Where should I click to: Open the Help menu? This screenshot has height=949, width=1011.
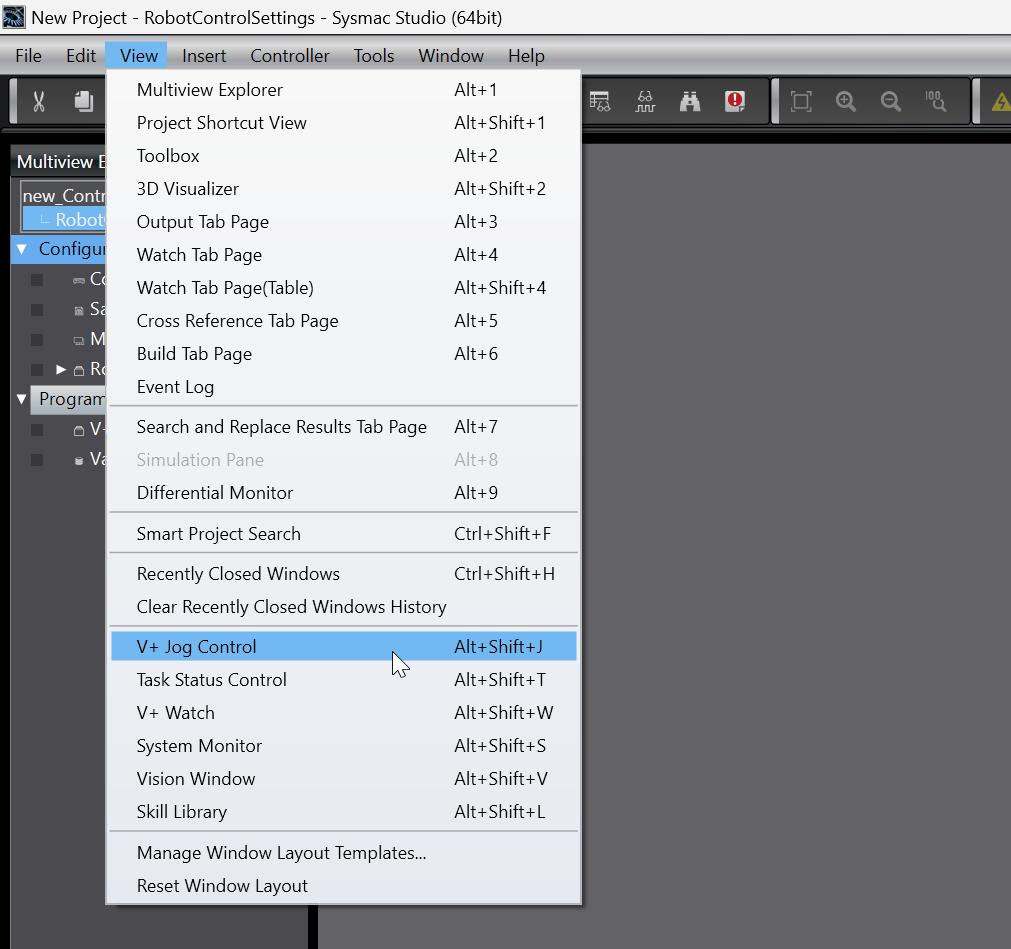click(526, 56)
